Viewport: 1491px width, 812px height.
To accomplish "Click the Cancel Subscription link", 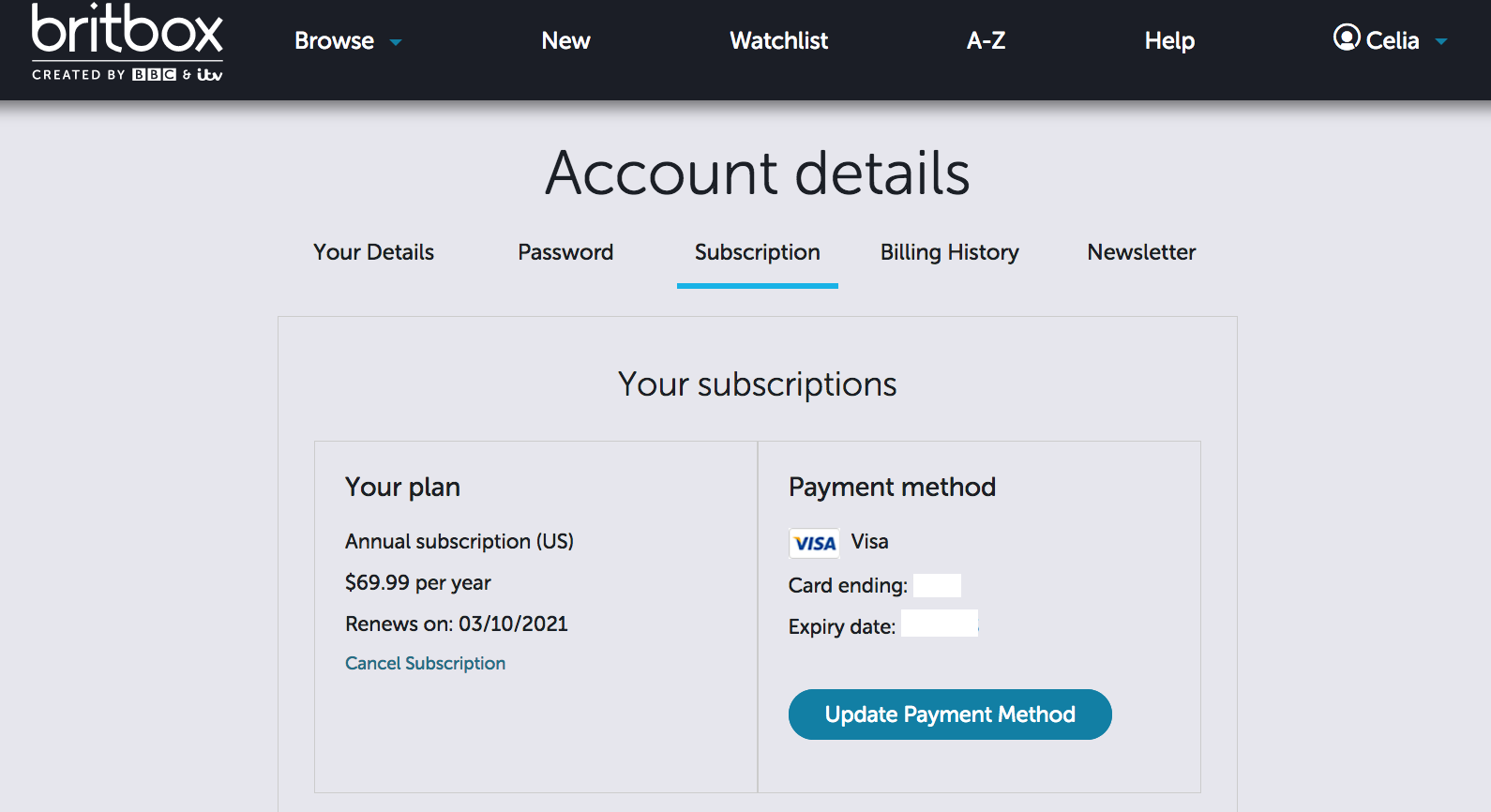I will pyautogui.click(x=425, y=664).
